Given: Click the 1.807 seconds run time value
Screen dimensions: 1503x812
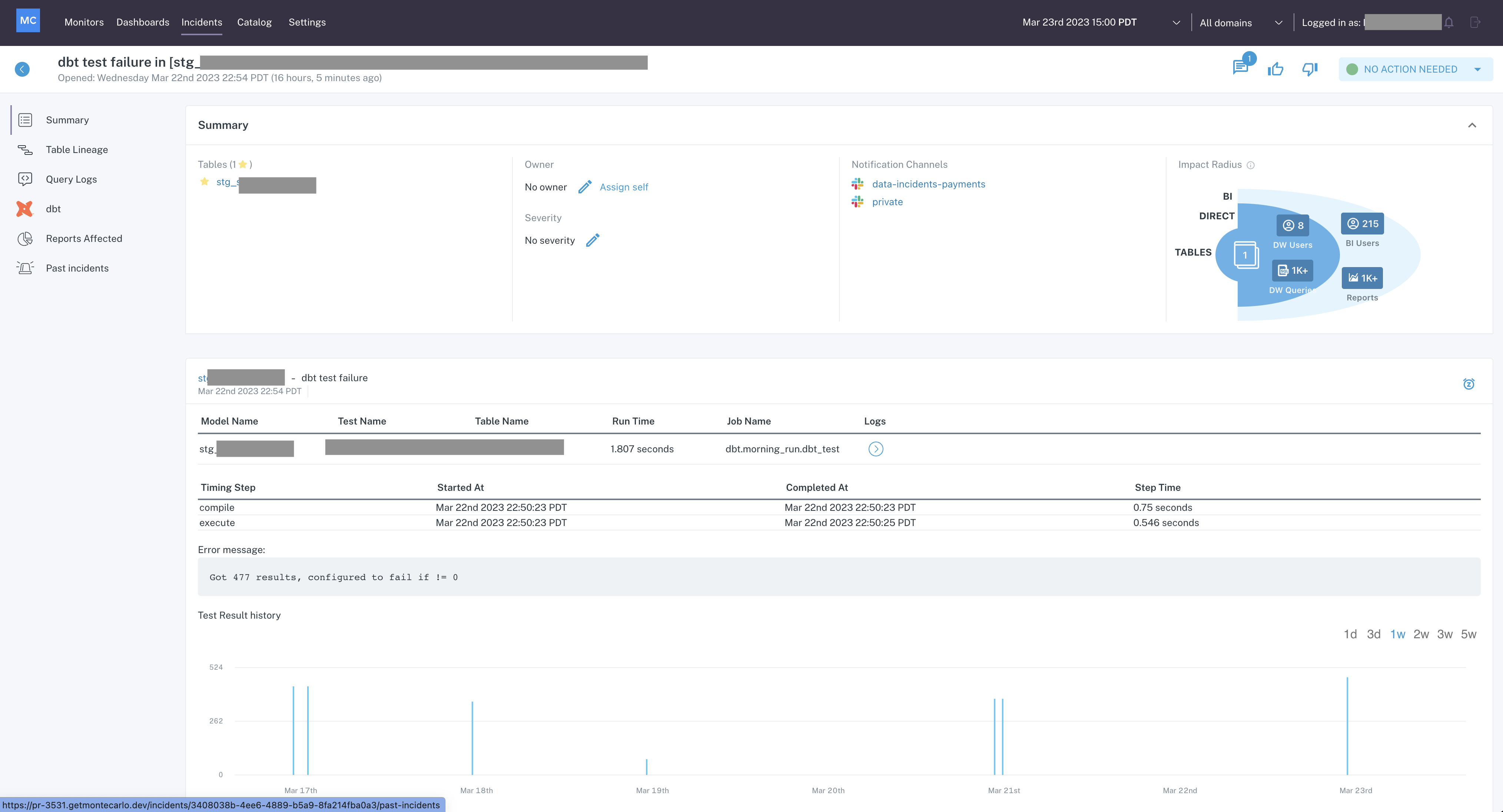Looking at the screenshot, I should [x=642, y=449].
